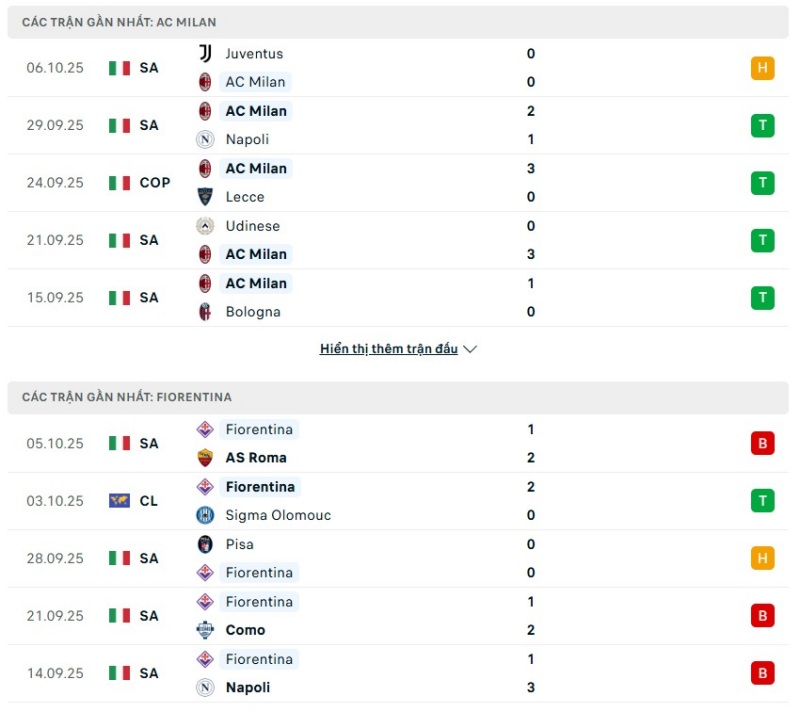Click the AC Milan crest next to Napoli match
Viewport: 800px width, 712px height.
[204, 111]
